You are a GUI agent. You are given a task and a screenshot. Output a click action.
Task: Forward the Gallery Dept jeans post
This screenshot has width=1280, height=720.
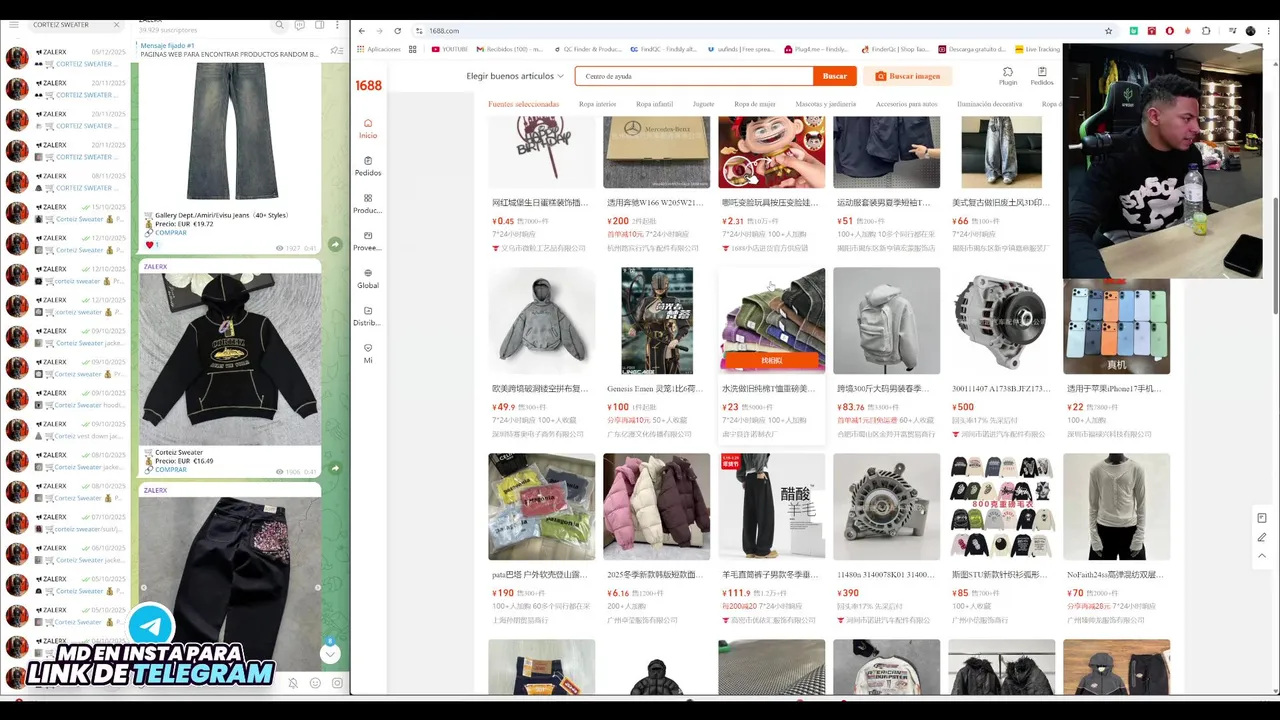point(335,244)
